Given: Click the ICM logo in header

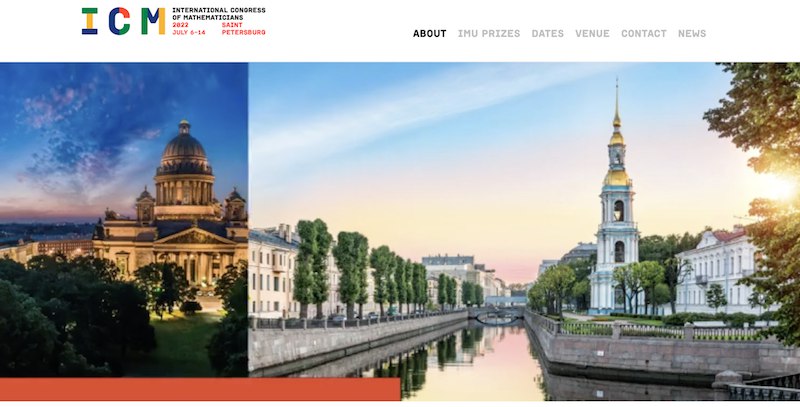Looking at the screenshot, I should 173,21.
